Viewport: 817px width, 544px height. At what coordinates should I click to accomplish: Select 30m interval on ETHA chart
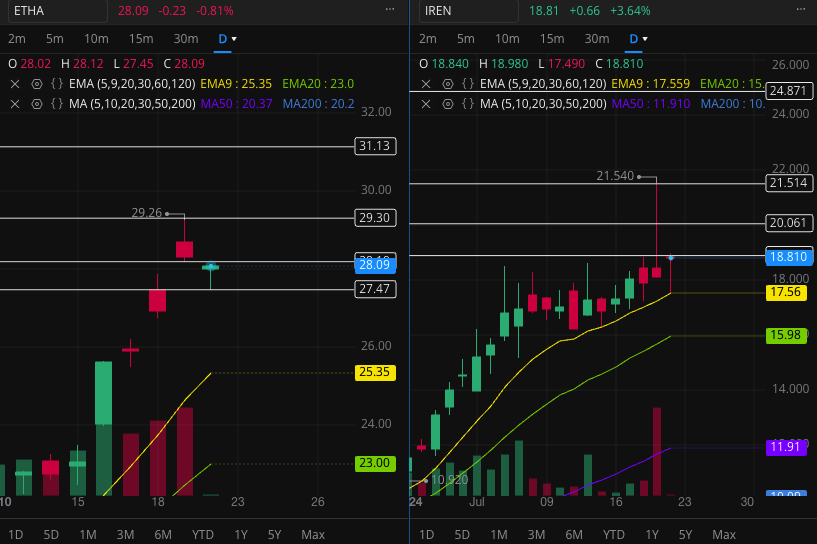[186, 39]
